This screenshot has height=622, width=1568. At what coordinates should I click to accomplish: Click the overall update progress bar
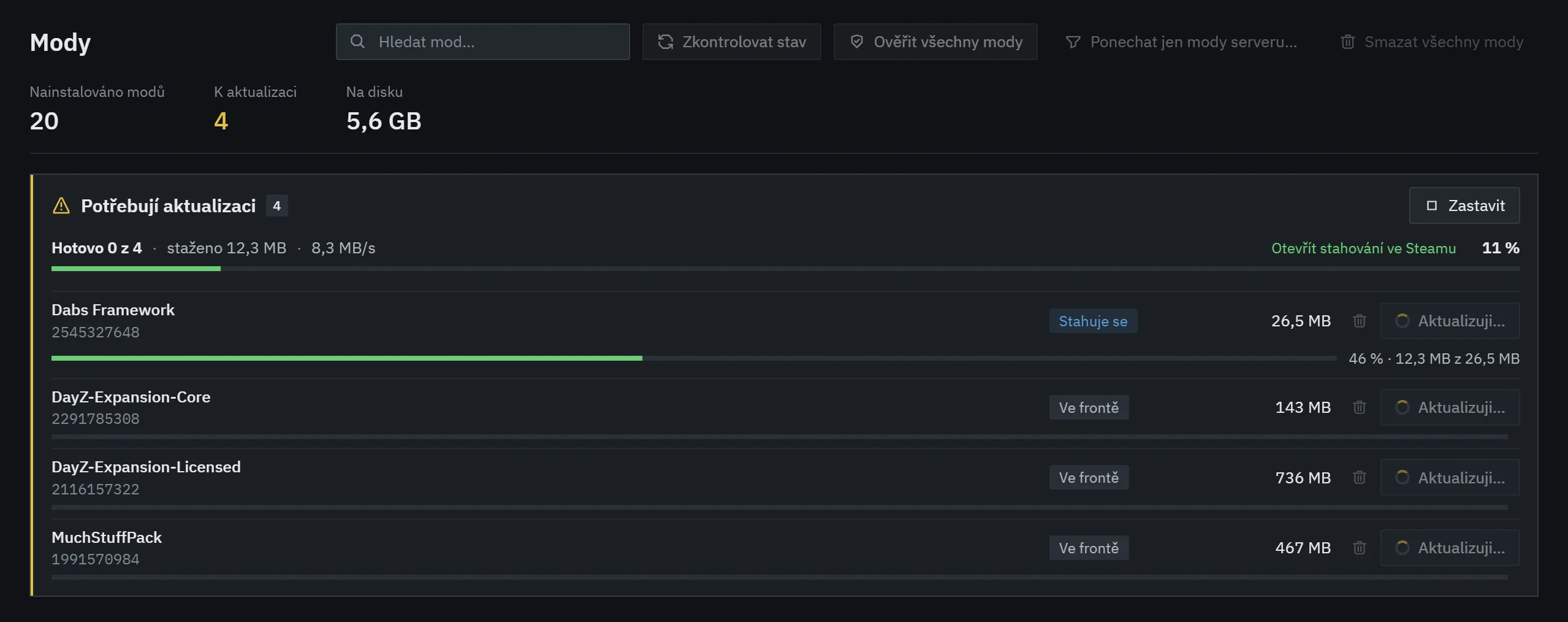click(x=785, y=269)
